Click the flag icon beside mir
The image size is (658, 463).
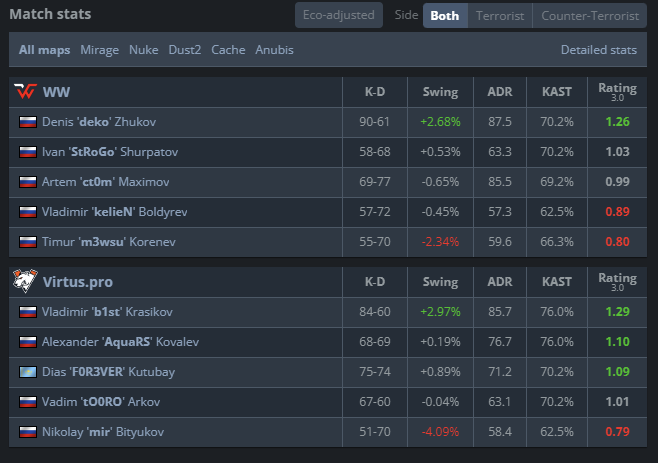28,432
